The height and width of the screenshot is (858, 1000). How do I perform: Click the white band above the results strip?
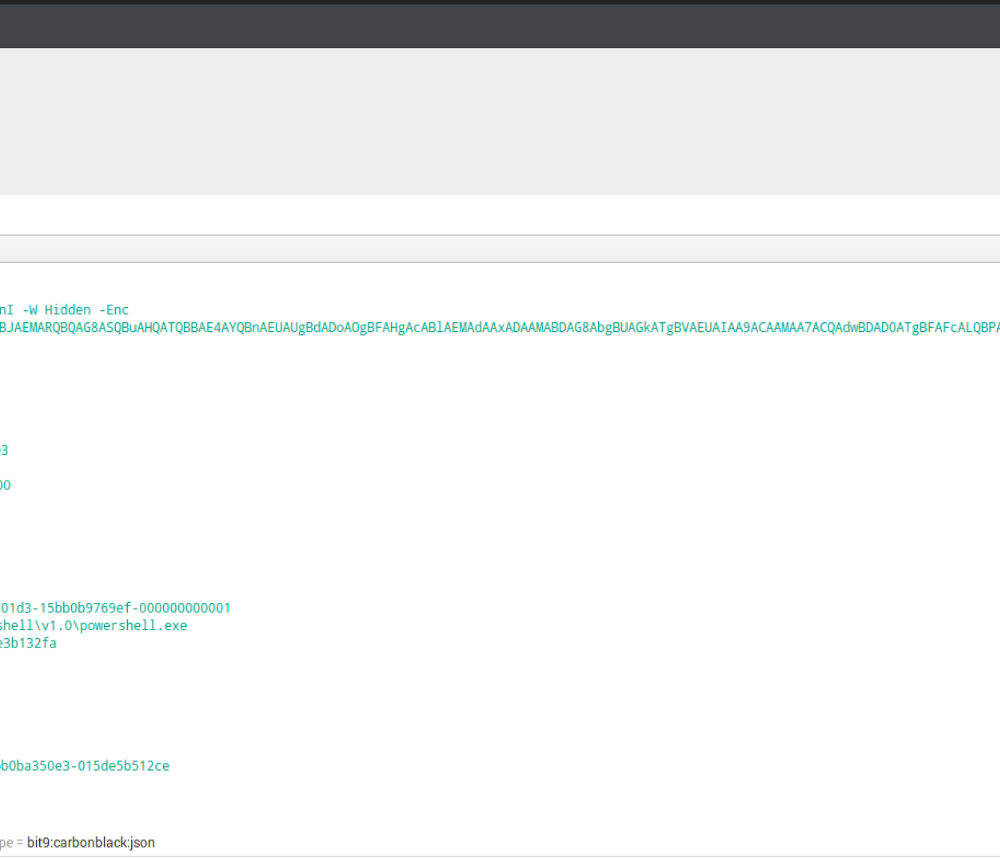(500, 214)
